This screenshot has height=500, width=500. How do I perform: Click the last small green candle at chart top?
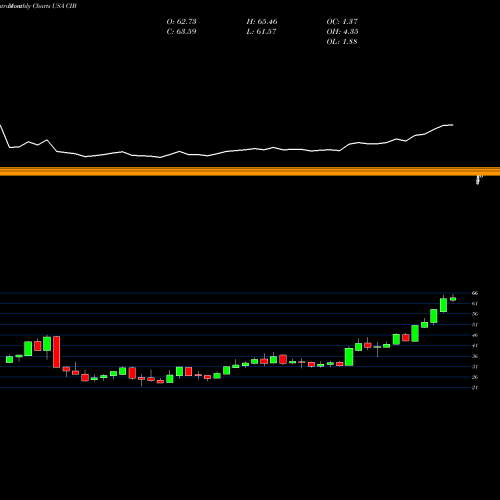coord(453,299)
